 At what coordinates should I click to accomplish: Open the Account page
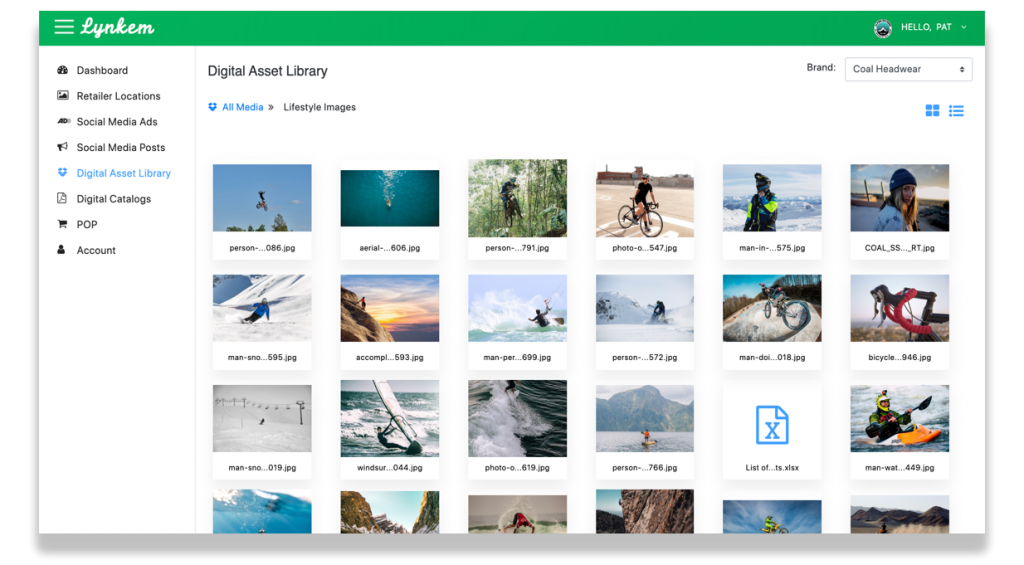(96, 250)
